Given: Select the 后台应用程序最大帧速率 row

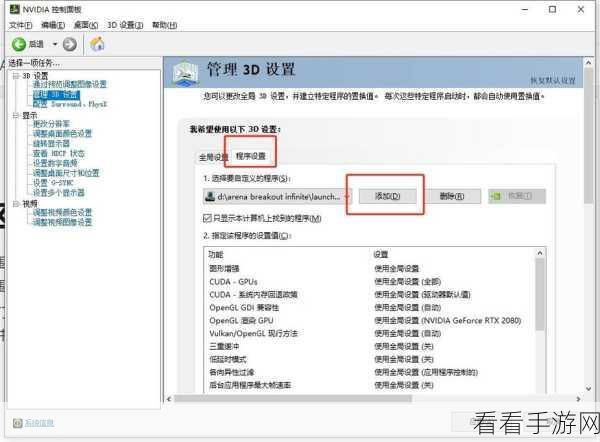Looking at the screenshot, I should [x=370, y=385].
